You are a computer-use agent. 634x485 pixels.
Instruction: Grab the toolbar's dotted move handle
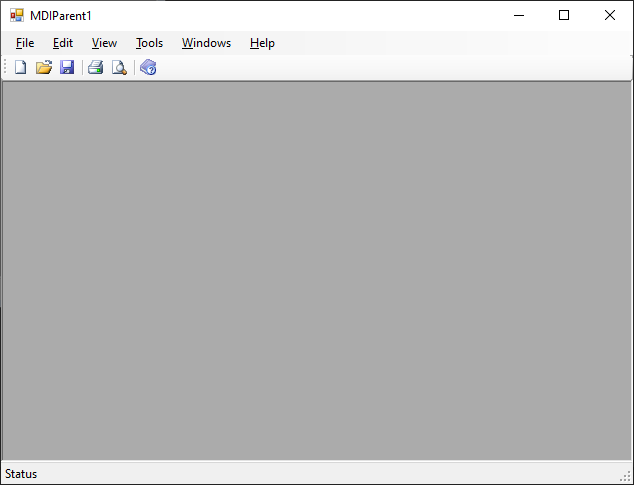click(x=6, y=68)
